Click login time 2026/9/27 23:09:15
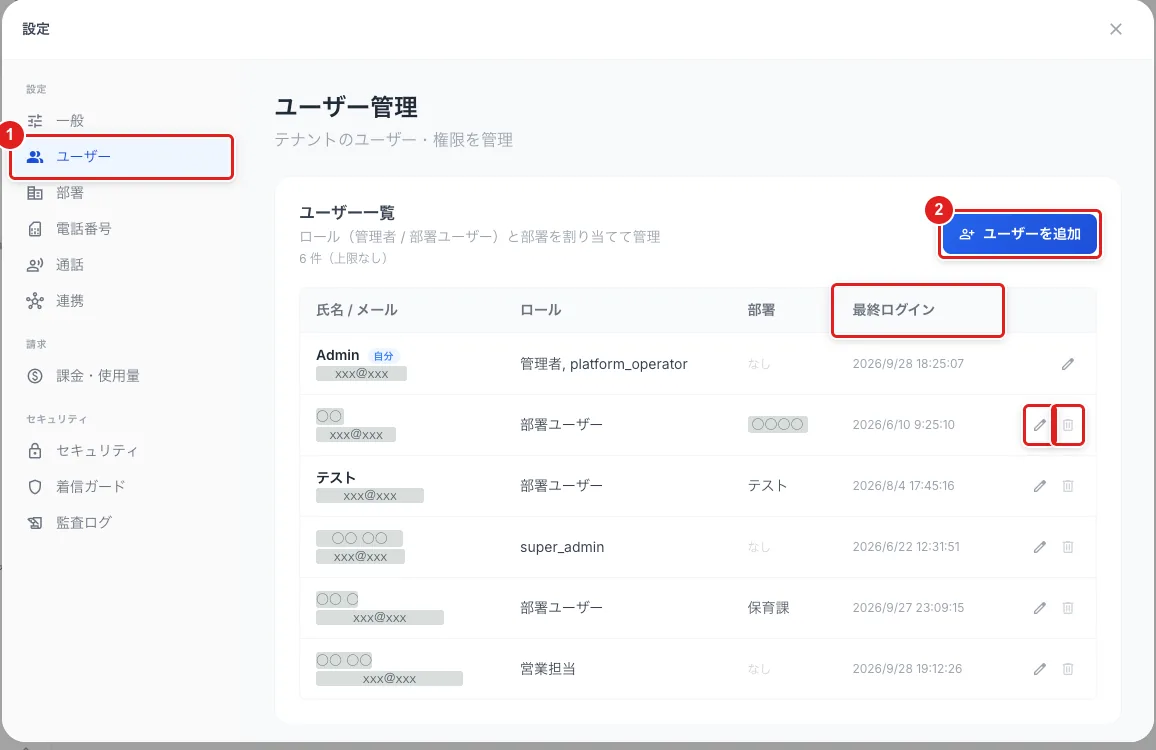 908,608
